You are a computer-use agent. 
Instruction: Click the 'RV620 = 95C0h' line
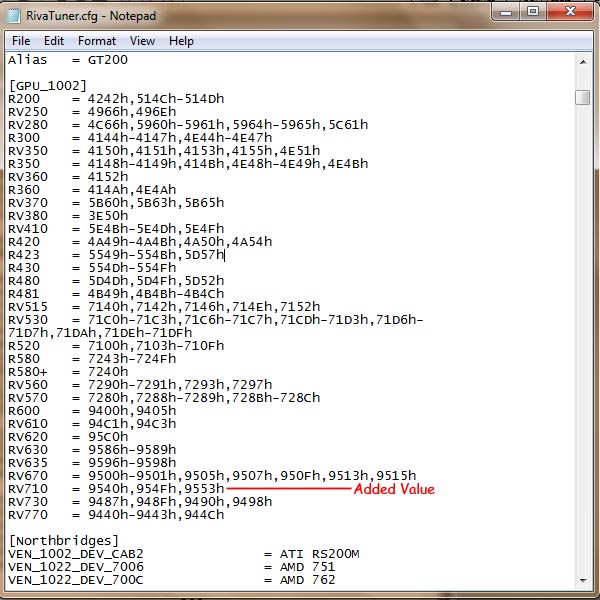click(68, 437)
